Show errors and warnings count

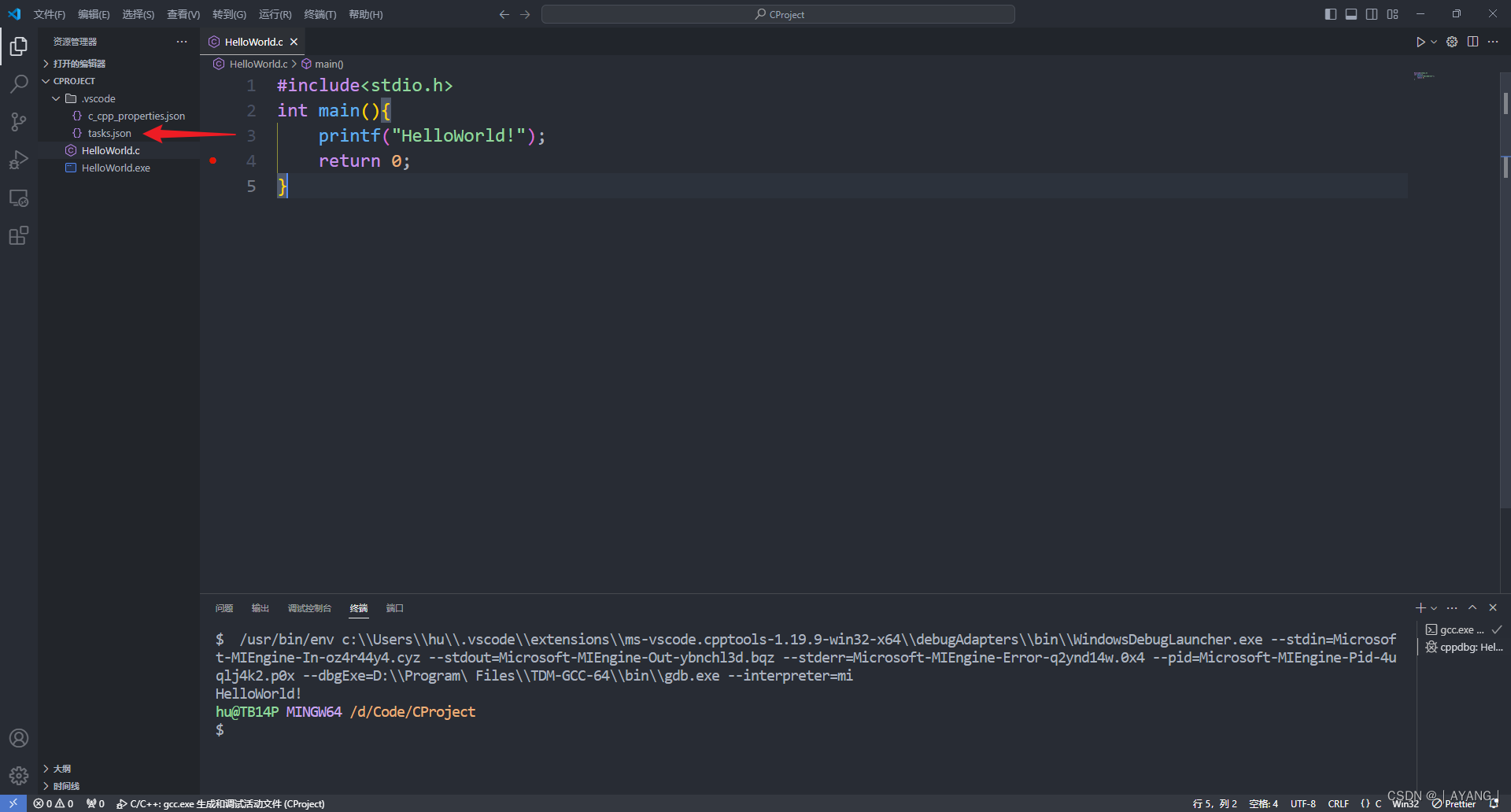tap(54, 803)
